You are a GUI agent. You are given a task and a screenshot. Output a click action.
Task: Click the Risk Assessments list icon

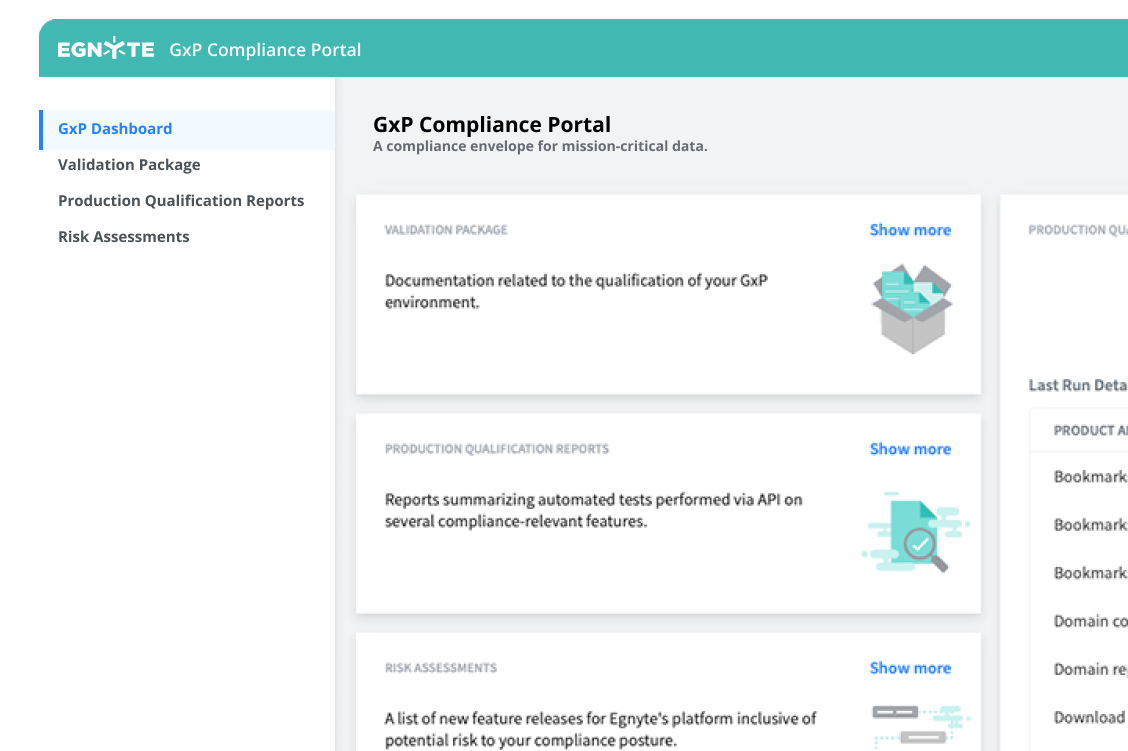915,727
